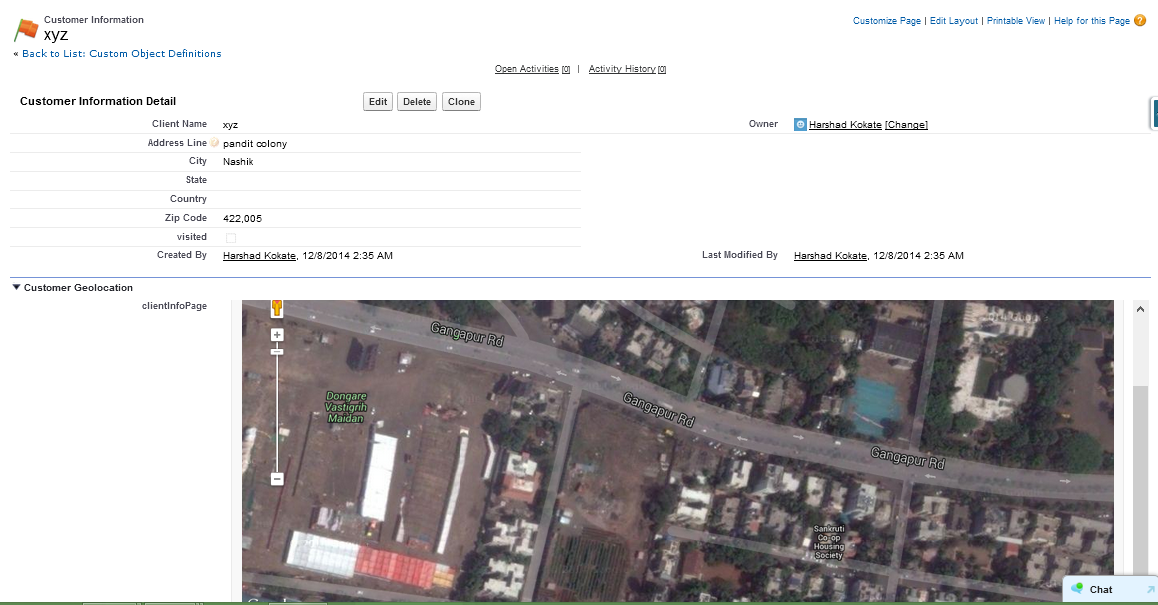
Task: Collapse the Customer Geolocation section
Action: (x=17, y=288)
